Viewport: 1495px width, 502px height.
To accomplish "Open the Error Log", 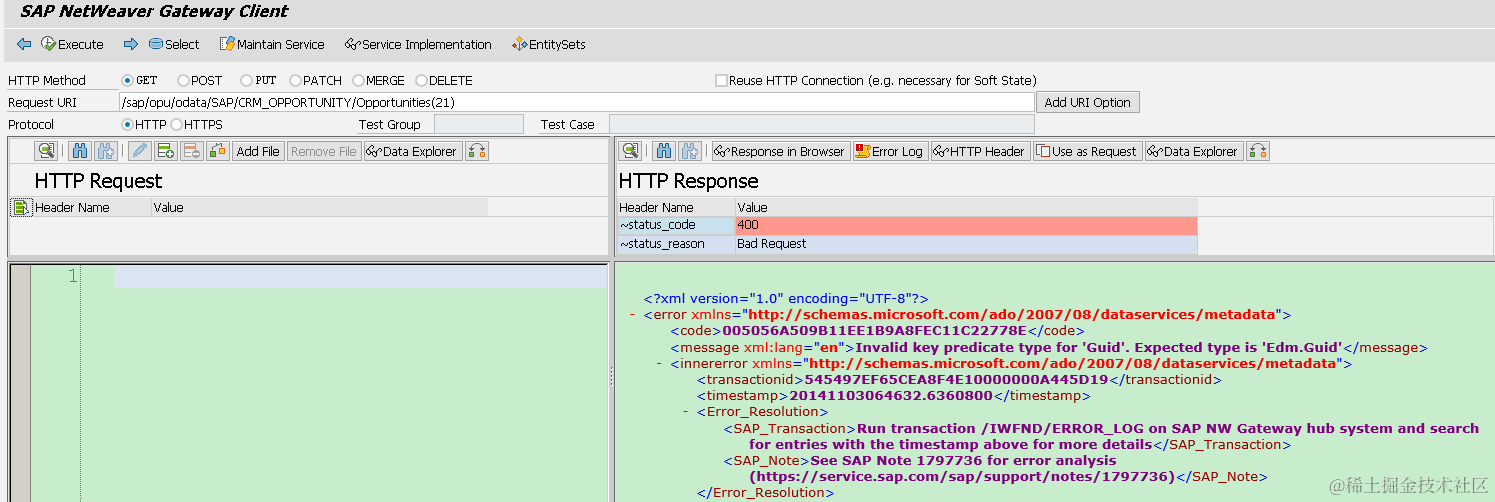I will click(x=890, y=151).
